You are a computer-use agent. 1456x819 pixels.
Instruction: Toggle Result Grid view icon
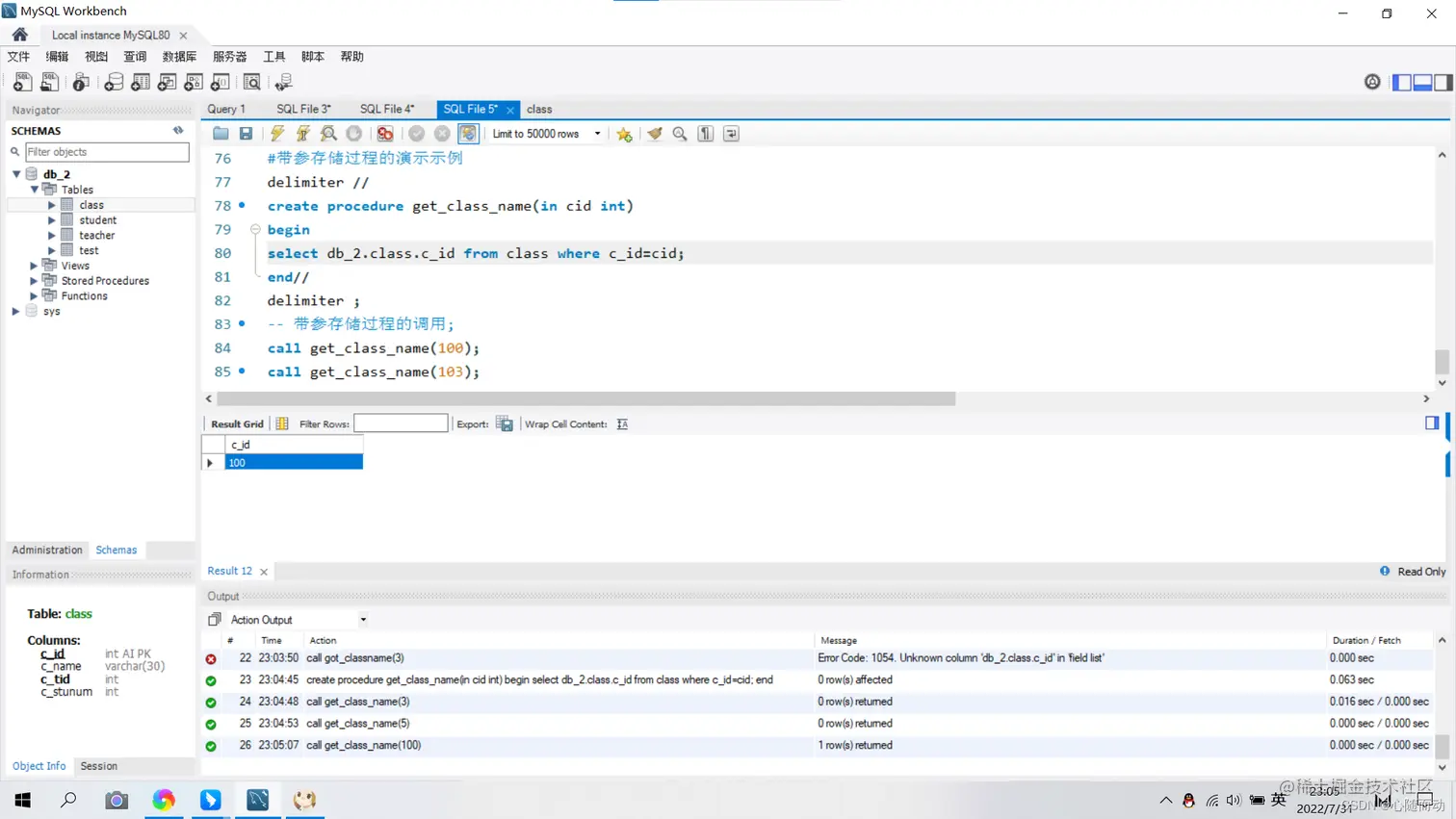(282, 423)
